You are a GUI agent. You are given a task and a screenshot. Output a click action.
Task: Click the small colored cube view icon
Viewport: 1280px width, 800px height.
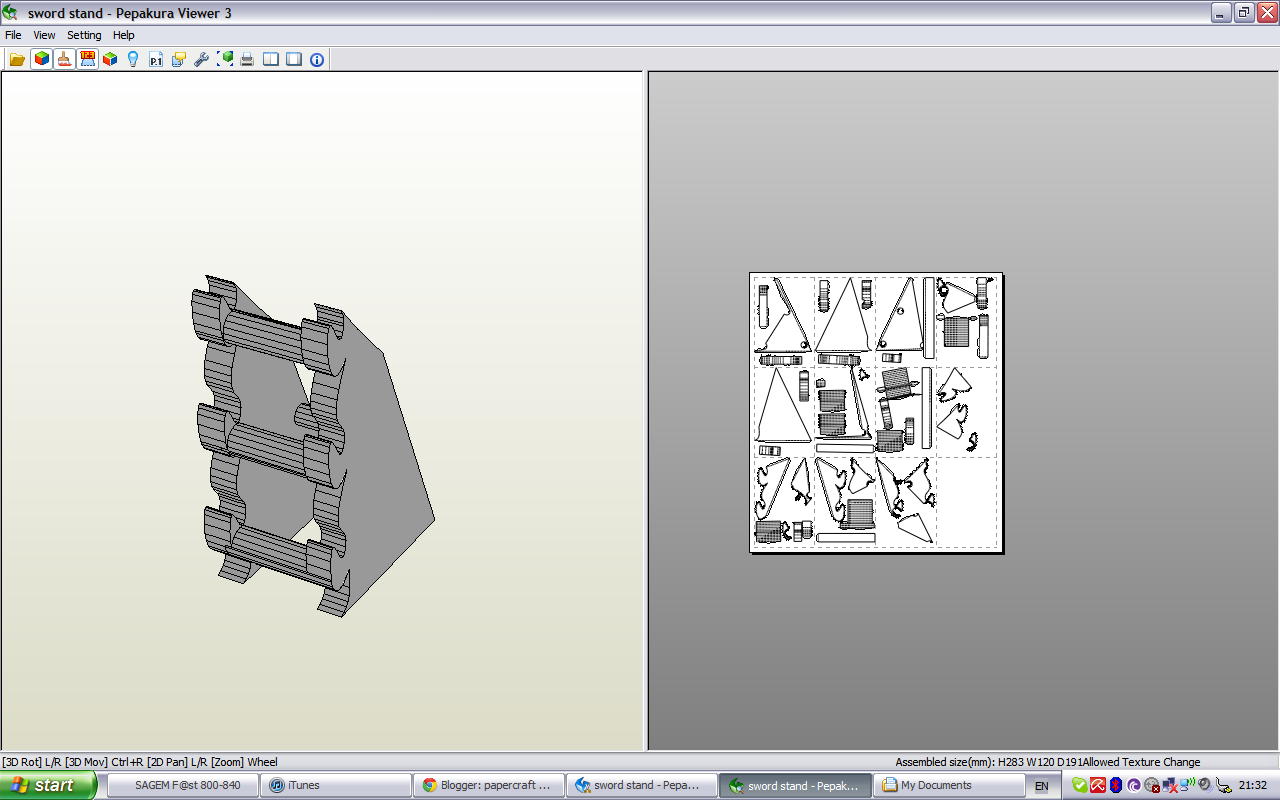point(110,59)
